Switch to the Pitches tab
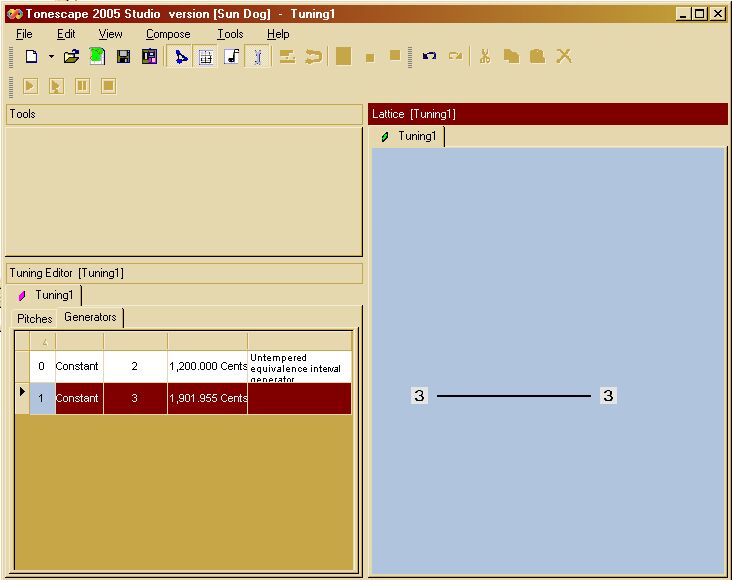 point(35,318)
